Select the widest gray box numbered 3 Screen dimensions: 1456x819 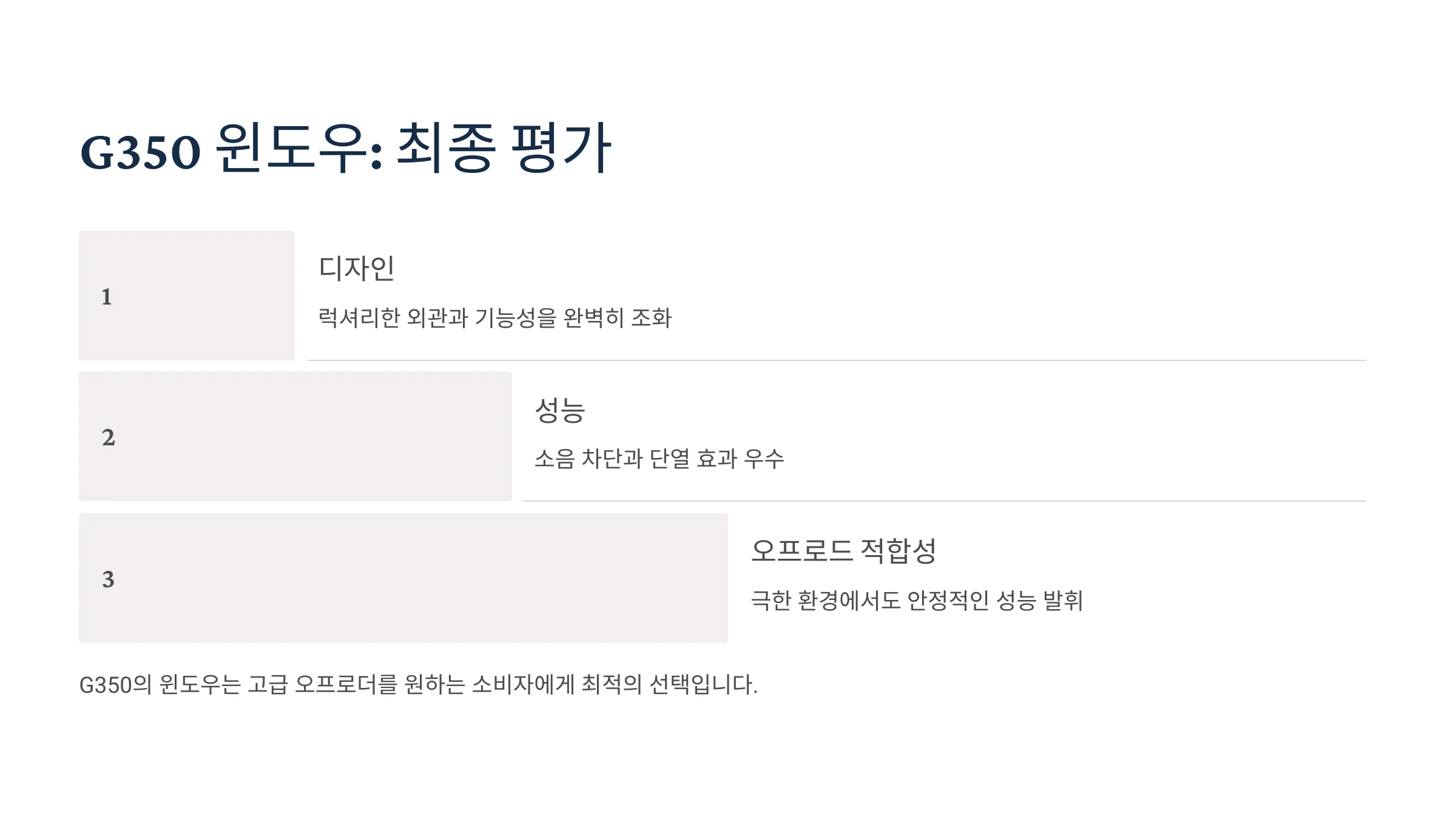pyautogui.click(x=403, y=578)
